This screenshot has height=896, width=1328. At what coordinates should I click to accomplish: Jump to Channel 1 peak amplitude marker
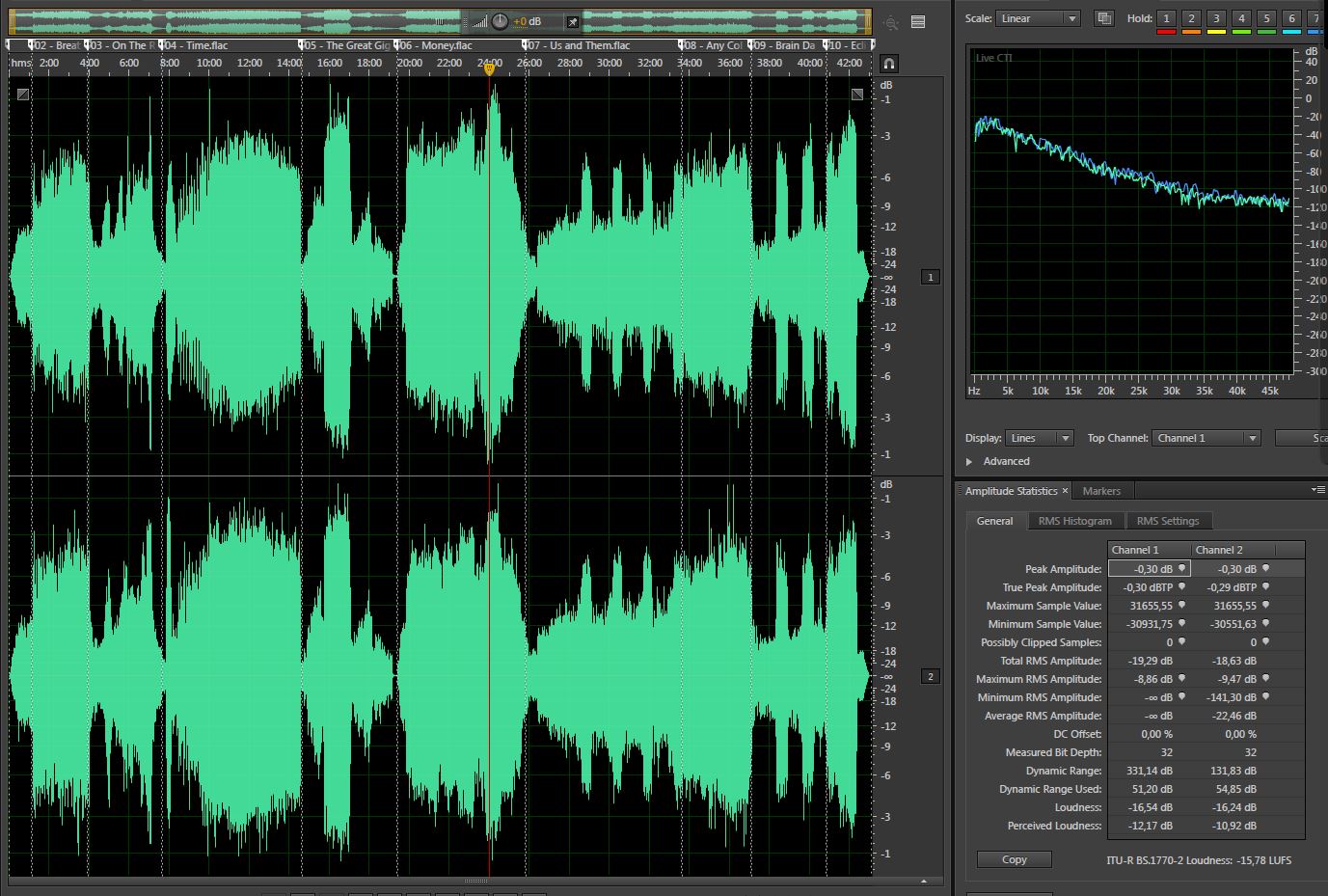[x=1181, y=569]
